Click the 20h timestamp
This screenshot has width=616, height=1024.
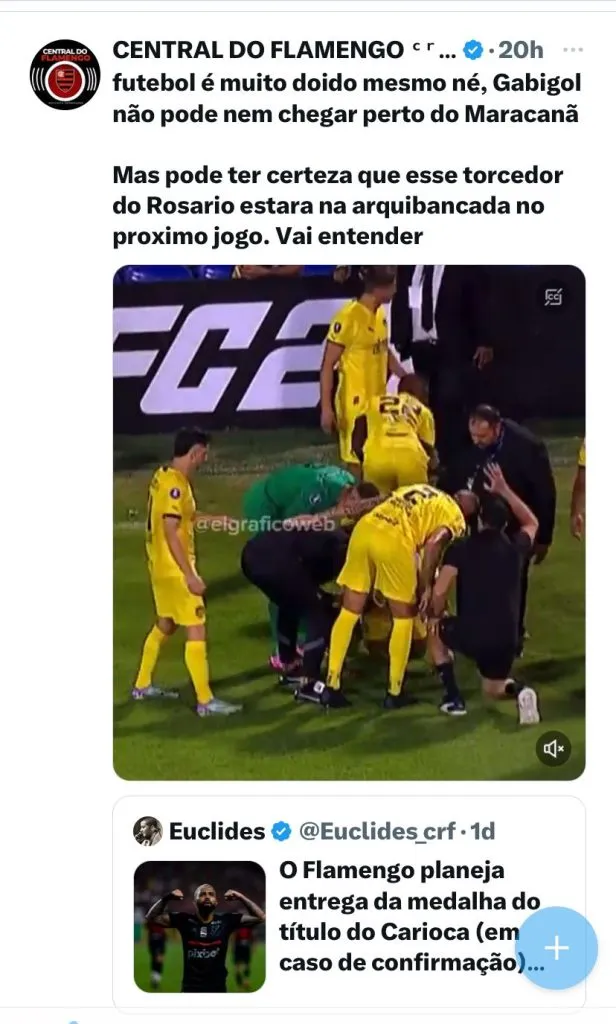point(520,50)
